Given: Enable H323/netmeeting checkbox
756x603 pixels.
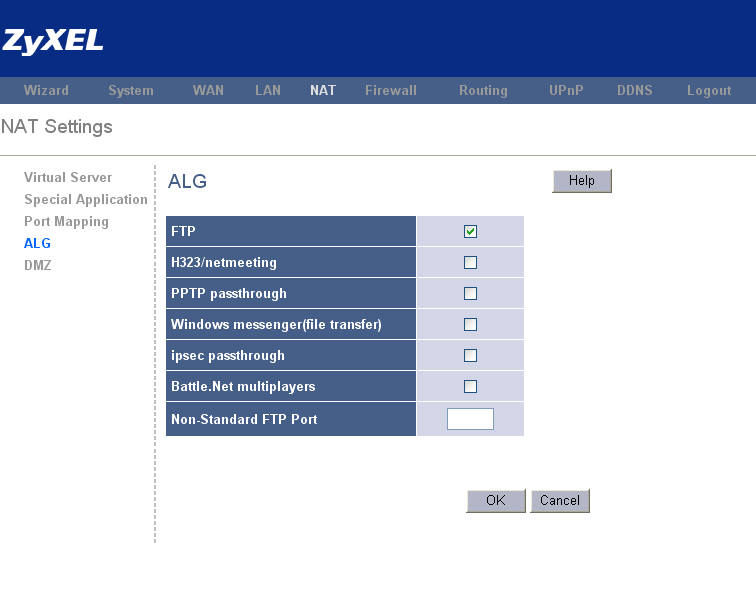Looking at the screenshot, I should pos(470,263).
